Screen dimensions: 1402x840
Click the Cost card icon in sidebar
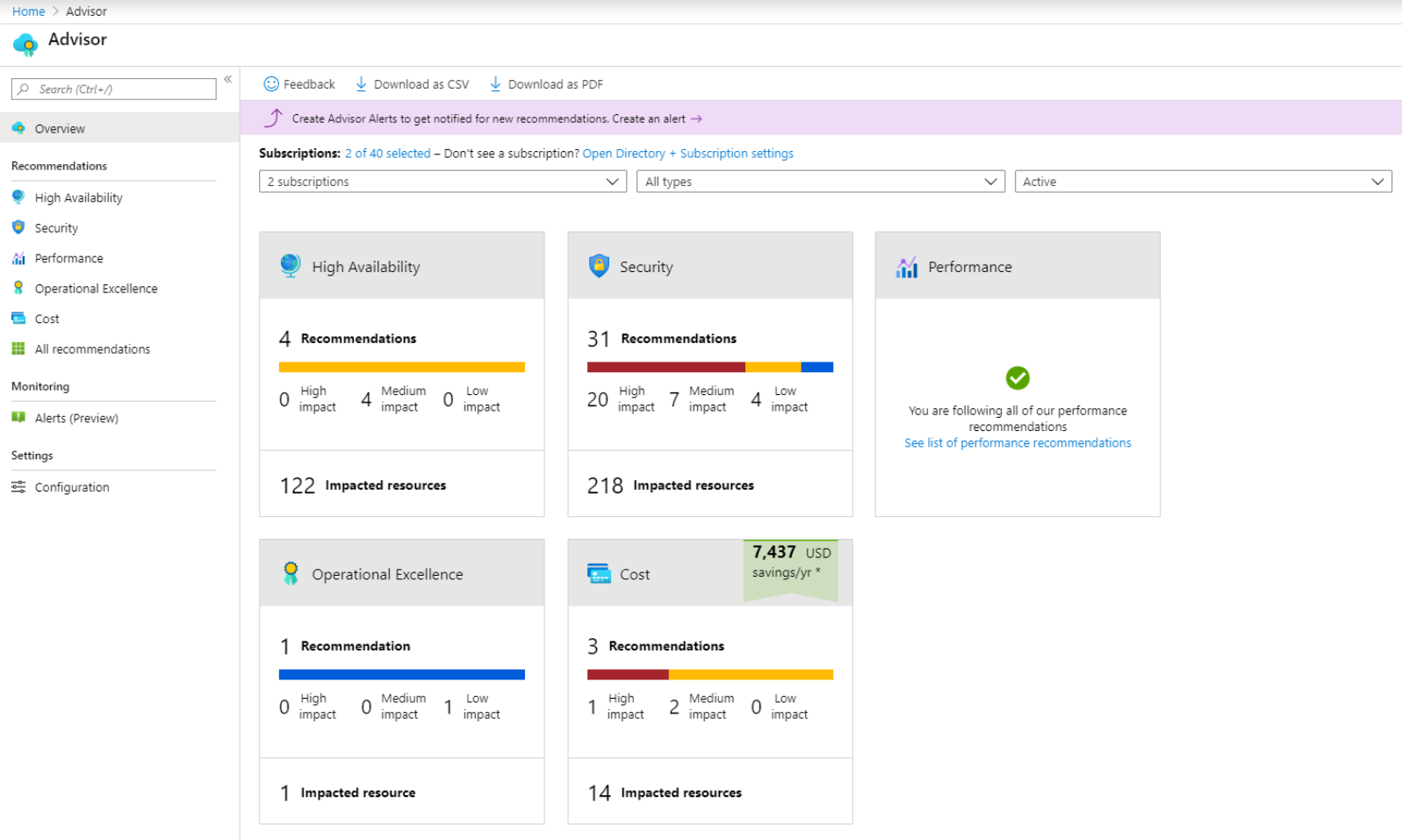[x=18, y=319]
